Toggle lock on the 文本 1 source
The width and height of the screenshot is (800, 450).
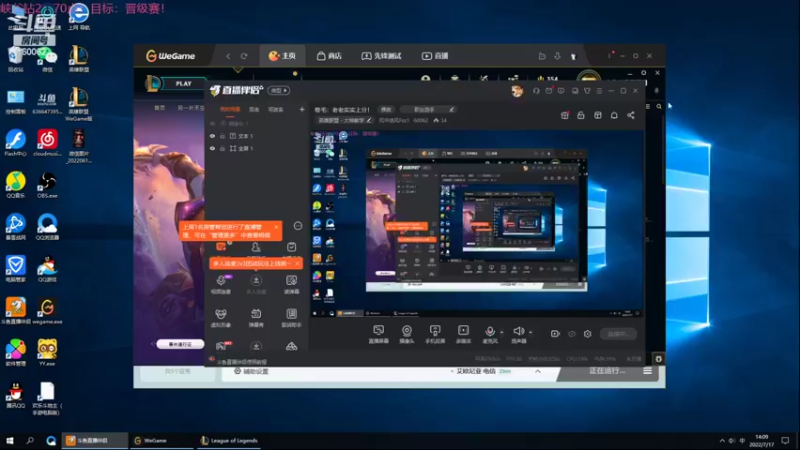222,136
